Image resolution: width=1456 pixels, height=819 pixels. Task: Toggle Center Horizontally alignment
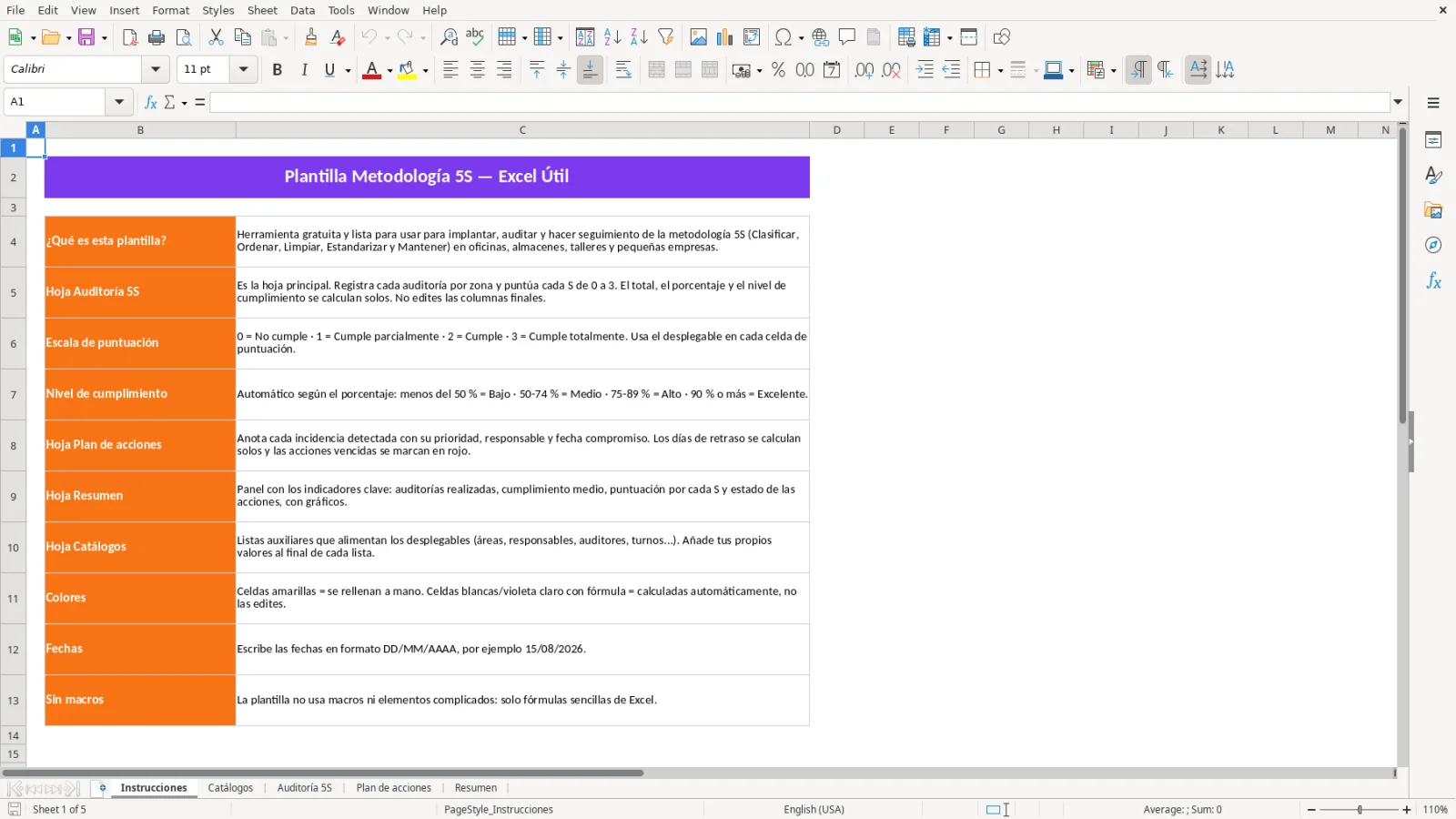(477, 70)
